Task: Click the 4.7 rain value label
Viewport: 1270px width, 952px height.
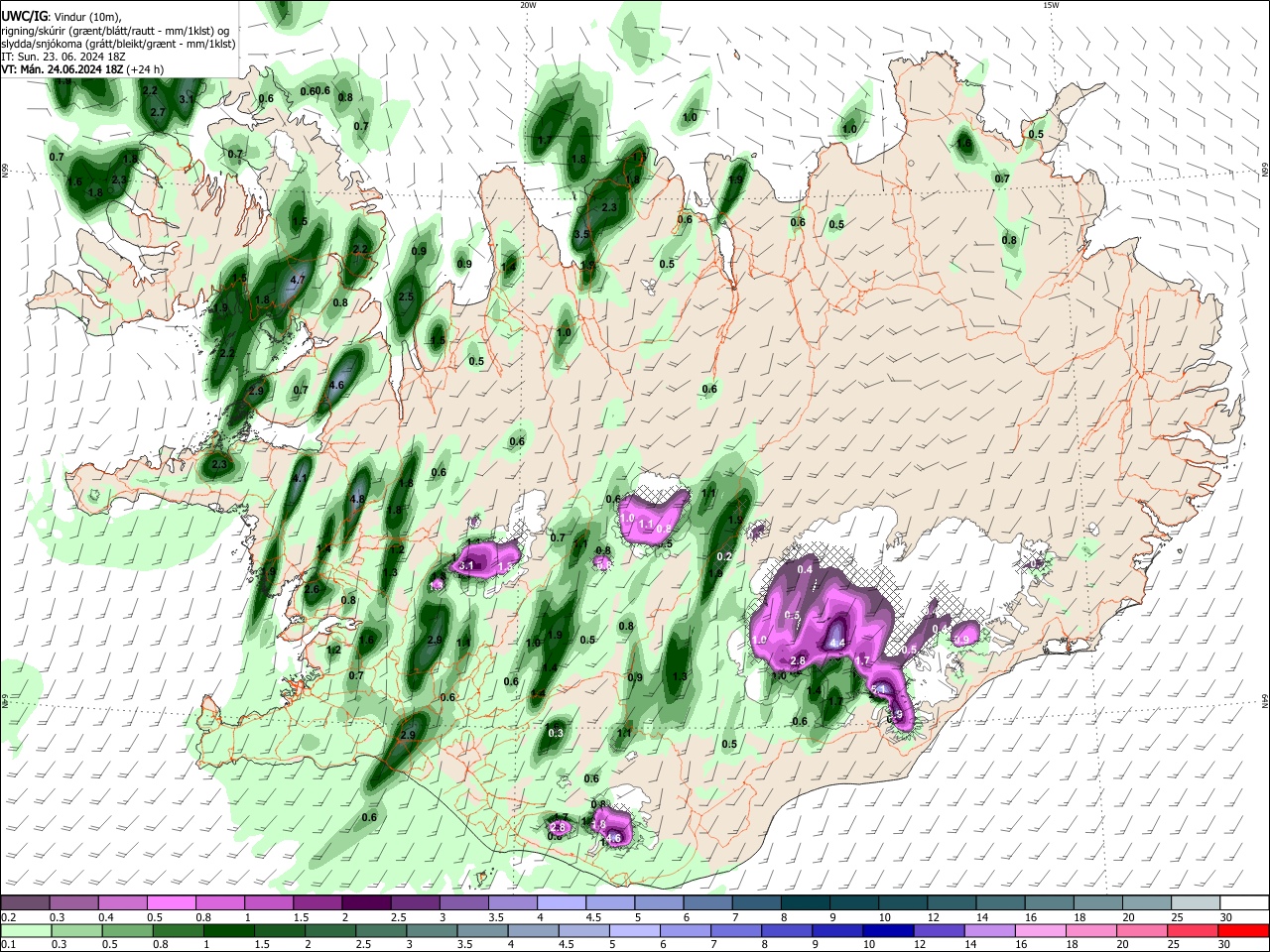Action: click(x=297, y=281)
